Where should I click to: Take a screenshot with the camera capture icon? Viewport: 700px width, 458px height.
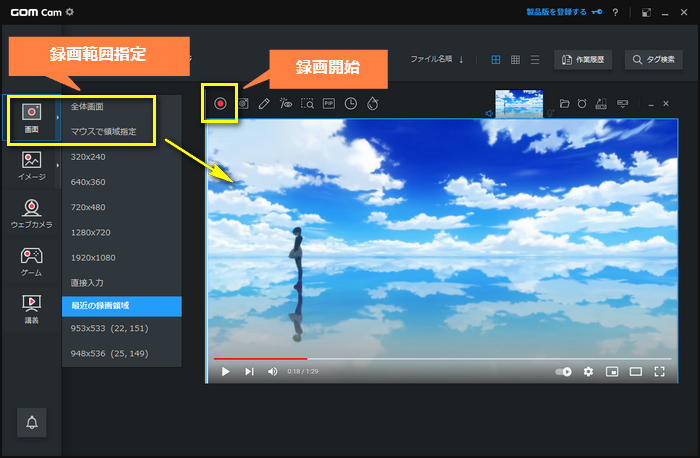click(243, 104)
